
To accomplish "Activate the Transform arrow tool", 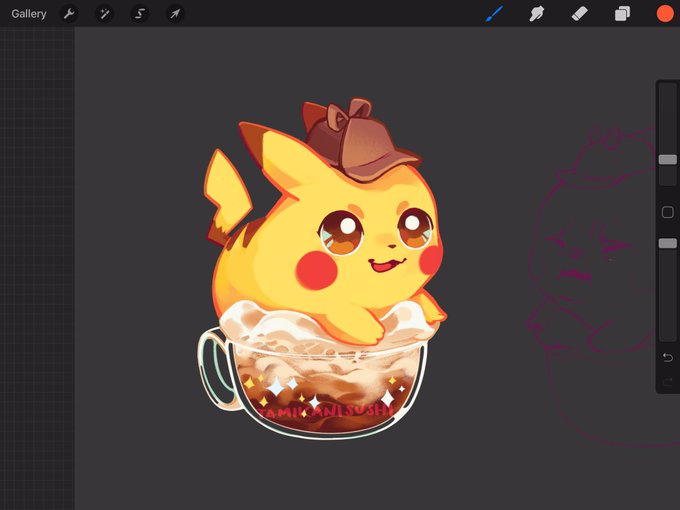I will 175,14.
